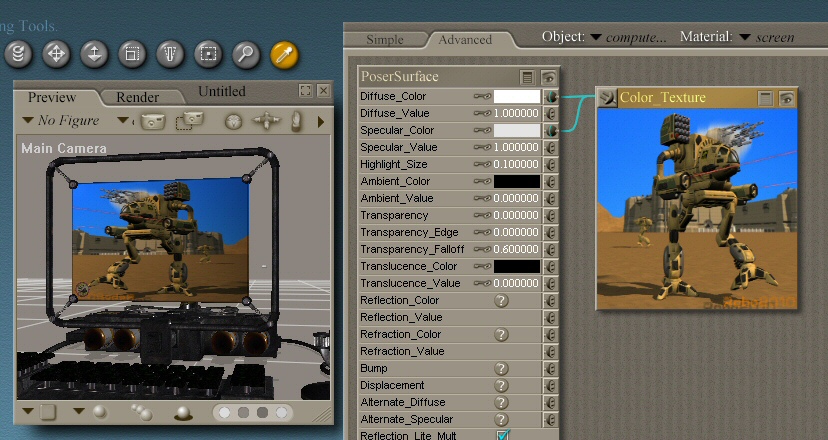Open the Object dropdown menu
This screenshot has width=828, height=440.
click(x=596, y=37)
